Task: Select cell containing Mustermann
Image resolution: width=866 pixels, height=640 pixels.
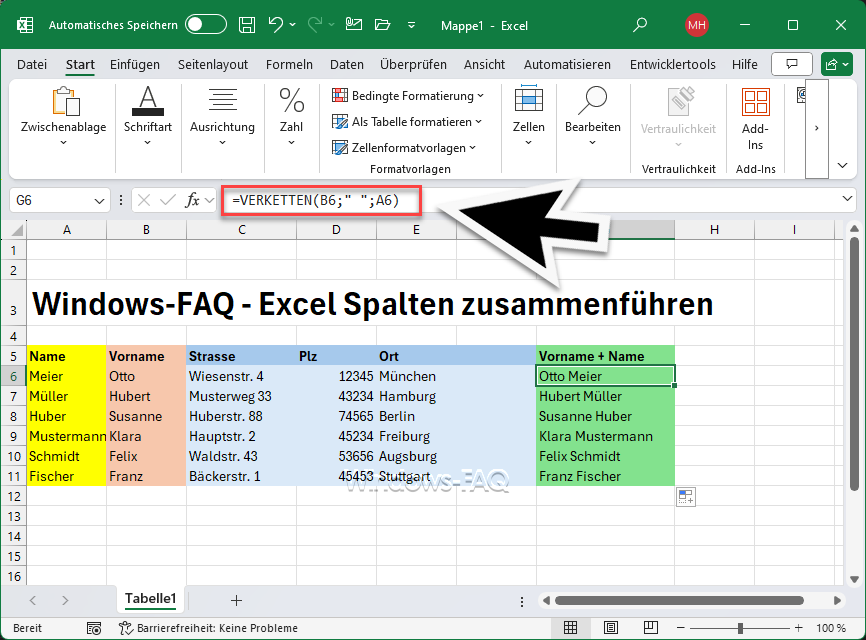Action: (66, 436)
